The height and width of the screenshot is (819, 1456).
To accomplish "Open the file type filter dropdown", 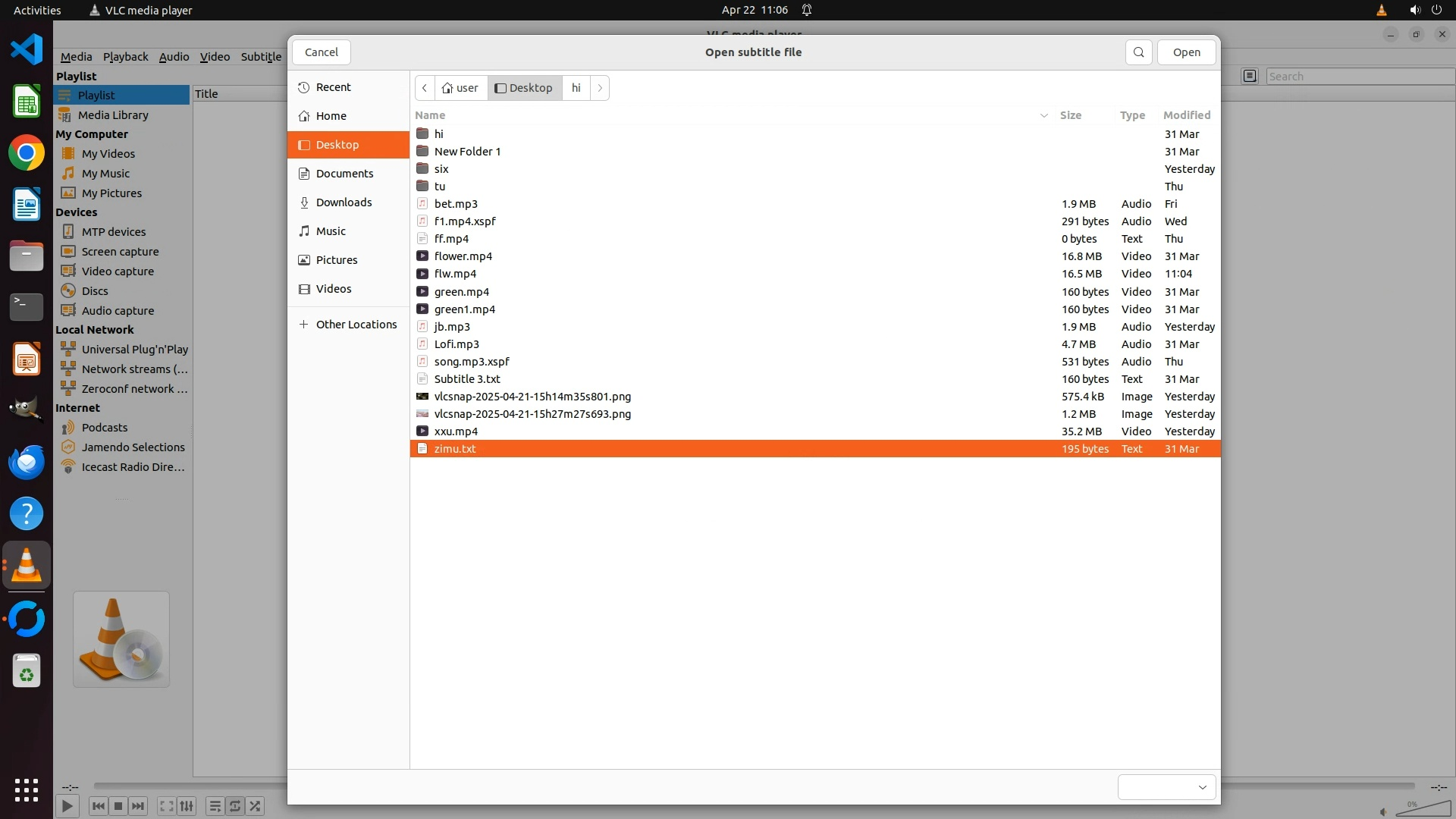I will (x=1166, y=787).
